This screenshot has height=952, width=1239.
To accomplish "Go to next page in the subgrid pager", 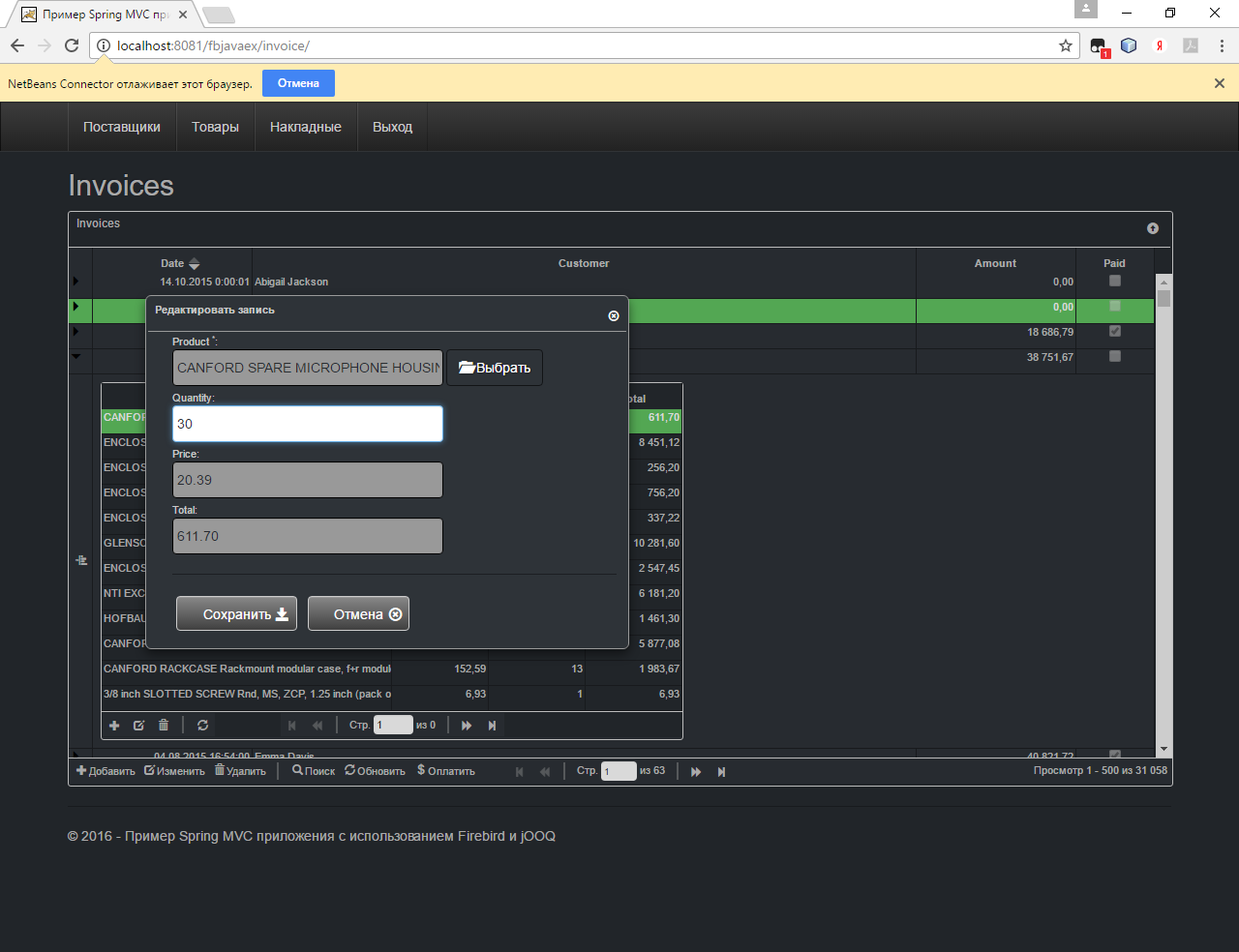I will (x=467, y=726).
